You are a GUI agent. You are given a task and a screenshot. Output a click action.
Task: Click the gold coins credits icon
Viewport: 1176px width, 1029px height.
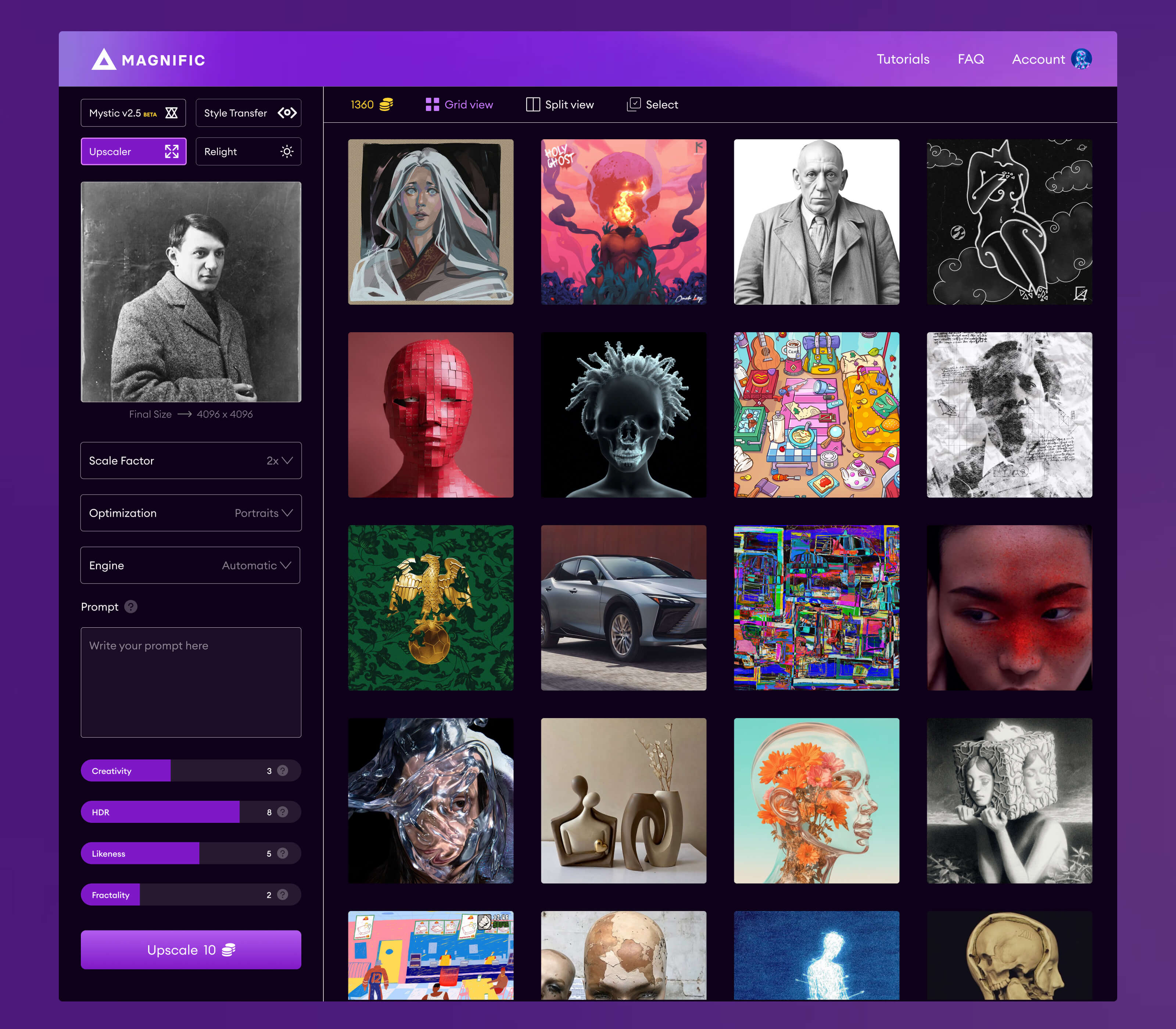pyautogui.click(x=386, y=104)
